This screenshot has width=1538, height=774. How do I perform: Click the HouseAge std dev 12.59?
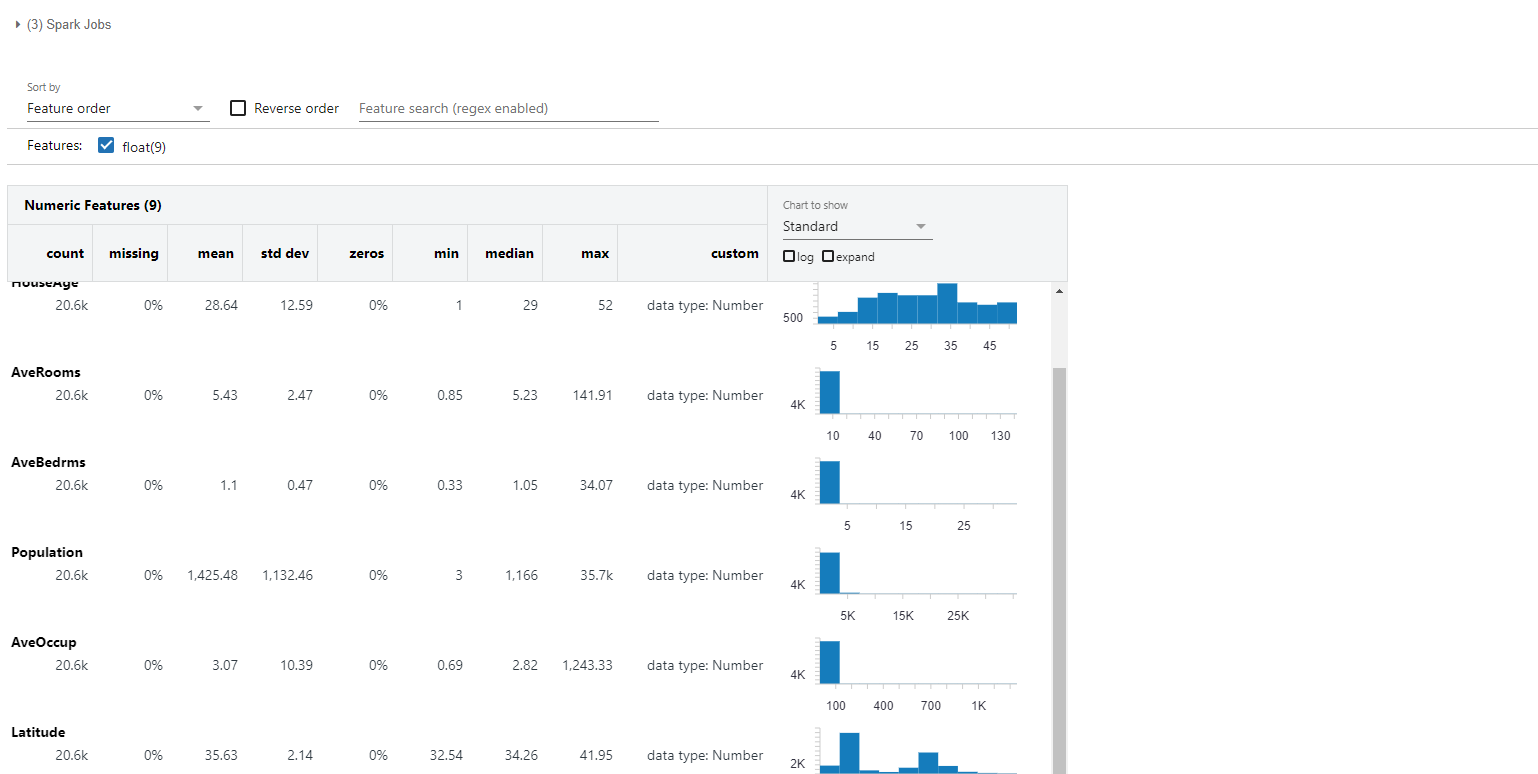point(296,305)
